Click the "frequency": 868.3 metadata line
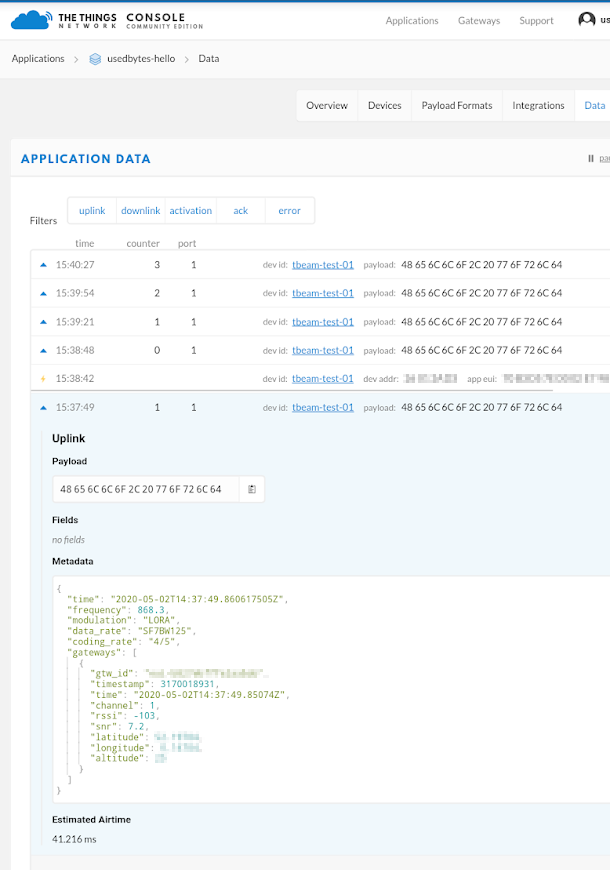Image resolution: width=610 pixels, height=870 pixels. [x=118, y=610]
